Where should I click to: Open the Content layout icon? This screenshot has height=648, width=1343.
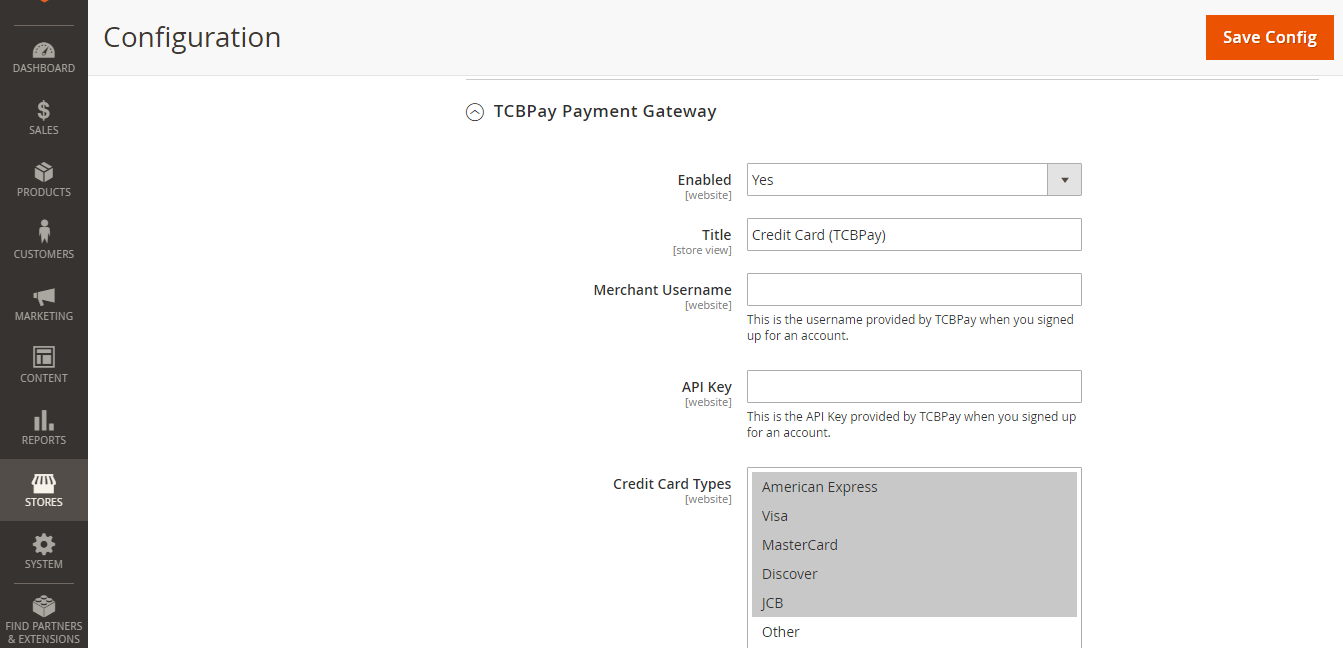coord(44,357)
